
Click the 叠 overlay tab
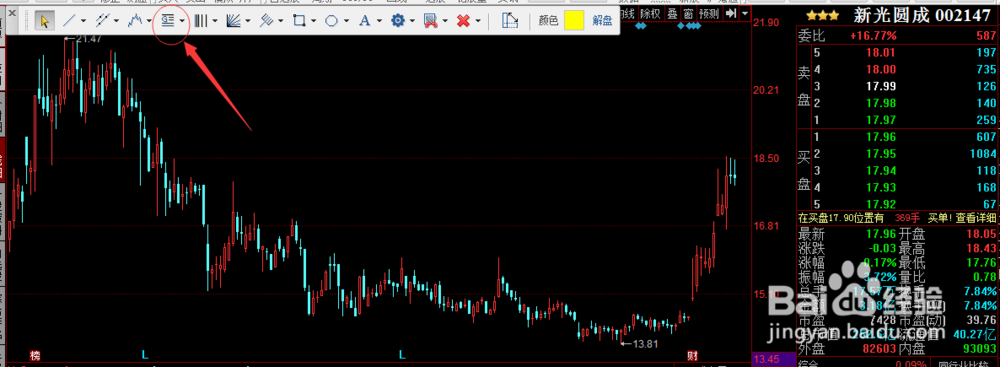click(672, 13)
